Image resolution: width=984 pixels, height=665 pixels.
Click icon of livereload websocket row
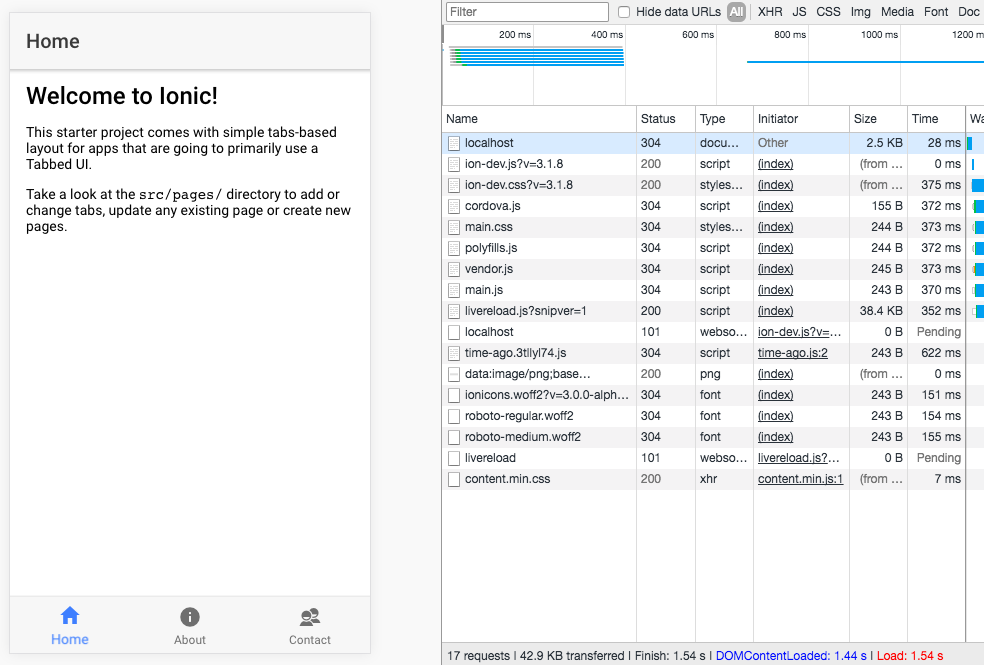click(x=454, y=459)
